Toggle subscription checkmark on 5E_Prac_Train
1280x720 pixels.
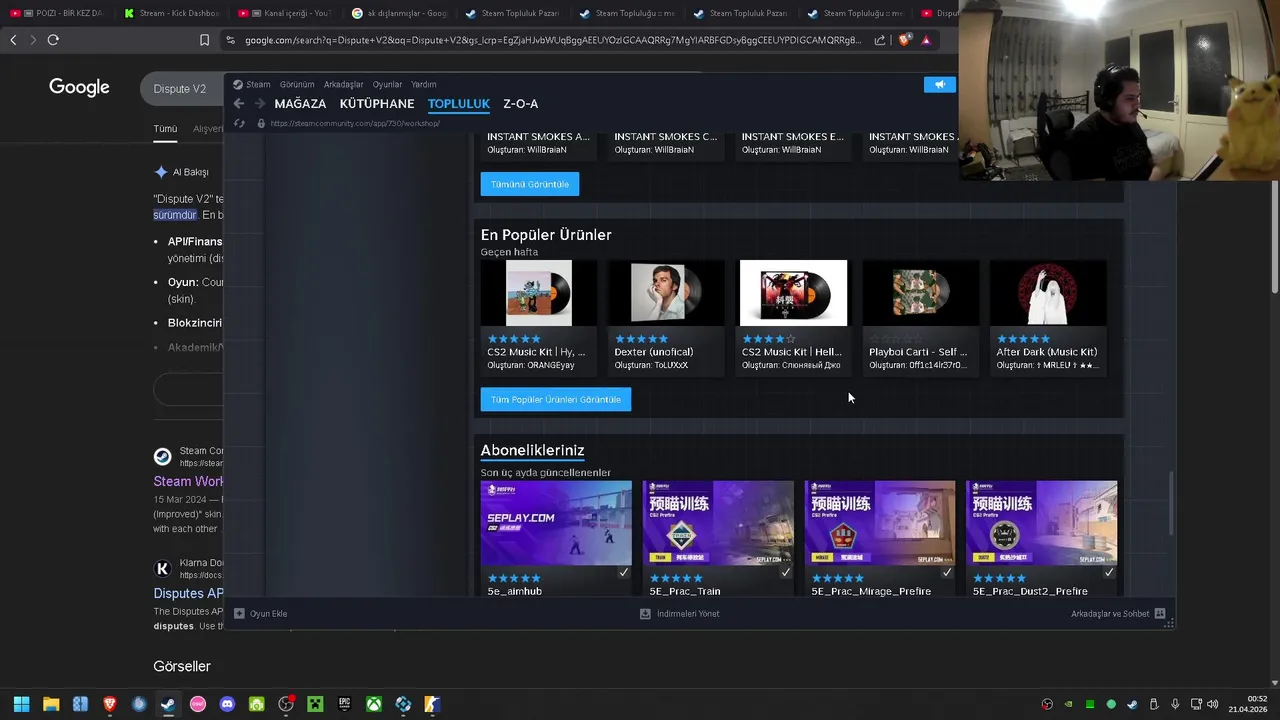(x=785, y=573)
